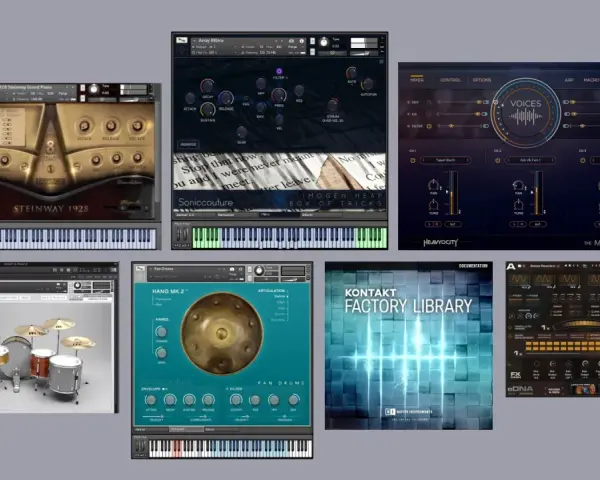This screenshot has width=600, height=480.
Task: Click the Env knob in Soniccouture panel
Action: coord(260,108)
